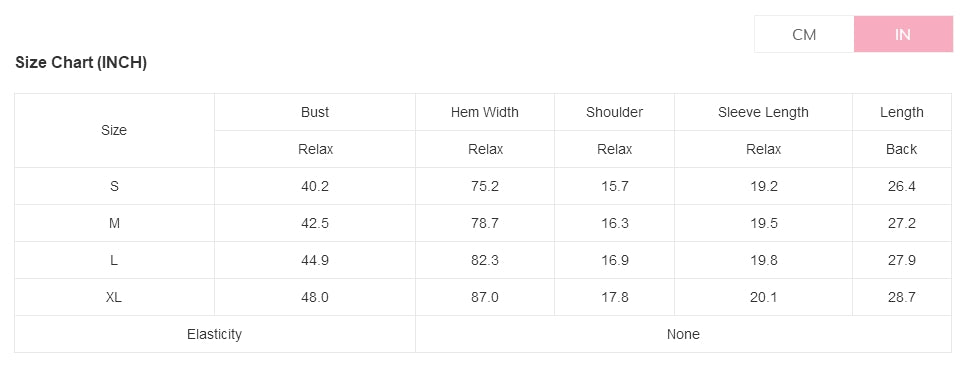
Task: Click the None elasticity value
Action: 683,334
